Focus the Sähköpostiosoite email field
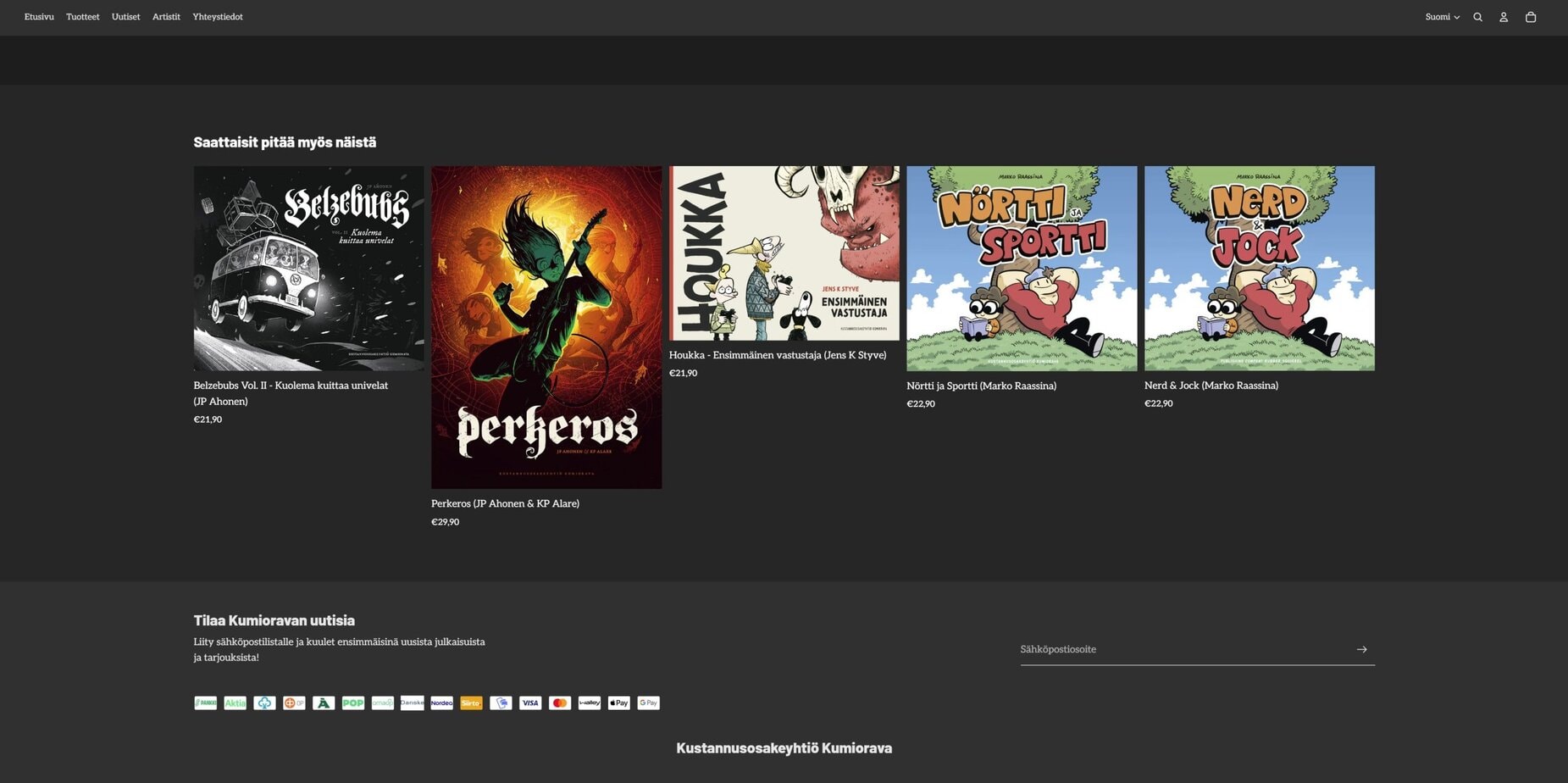The width and height of the screenshot is (1568, 783). click(x=1181, y=649)
